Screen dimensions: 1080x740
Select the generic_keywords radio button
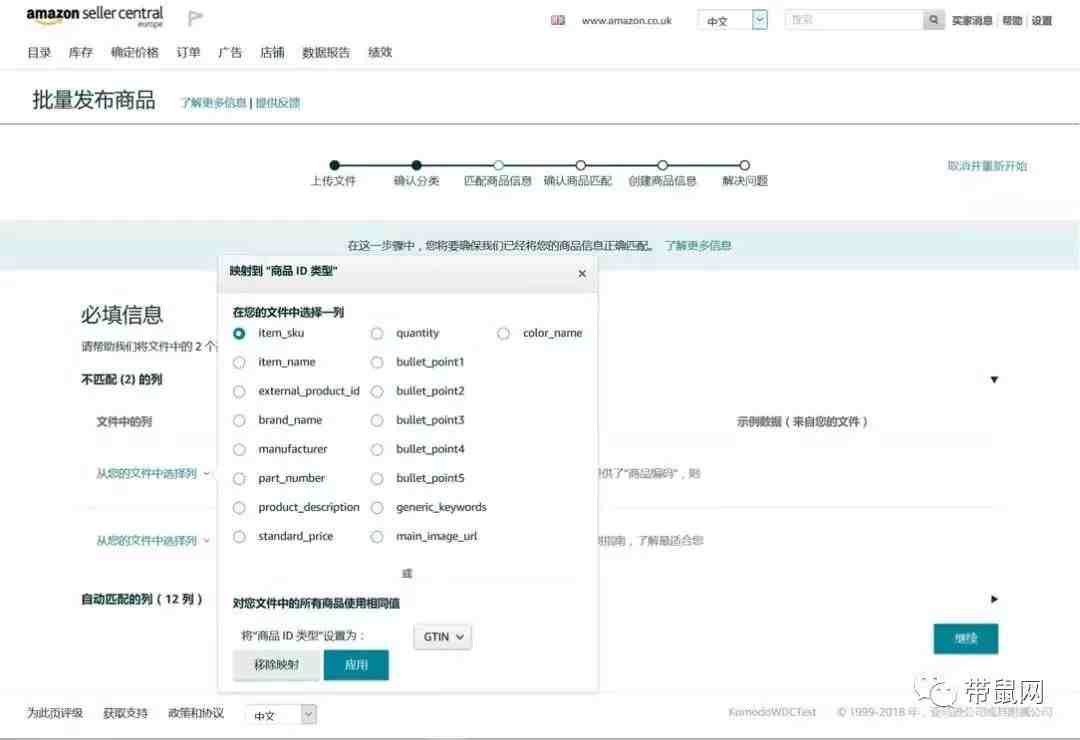point(377,508)
